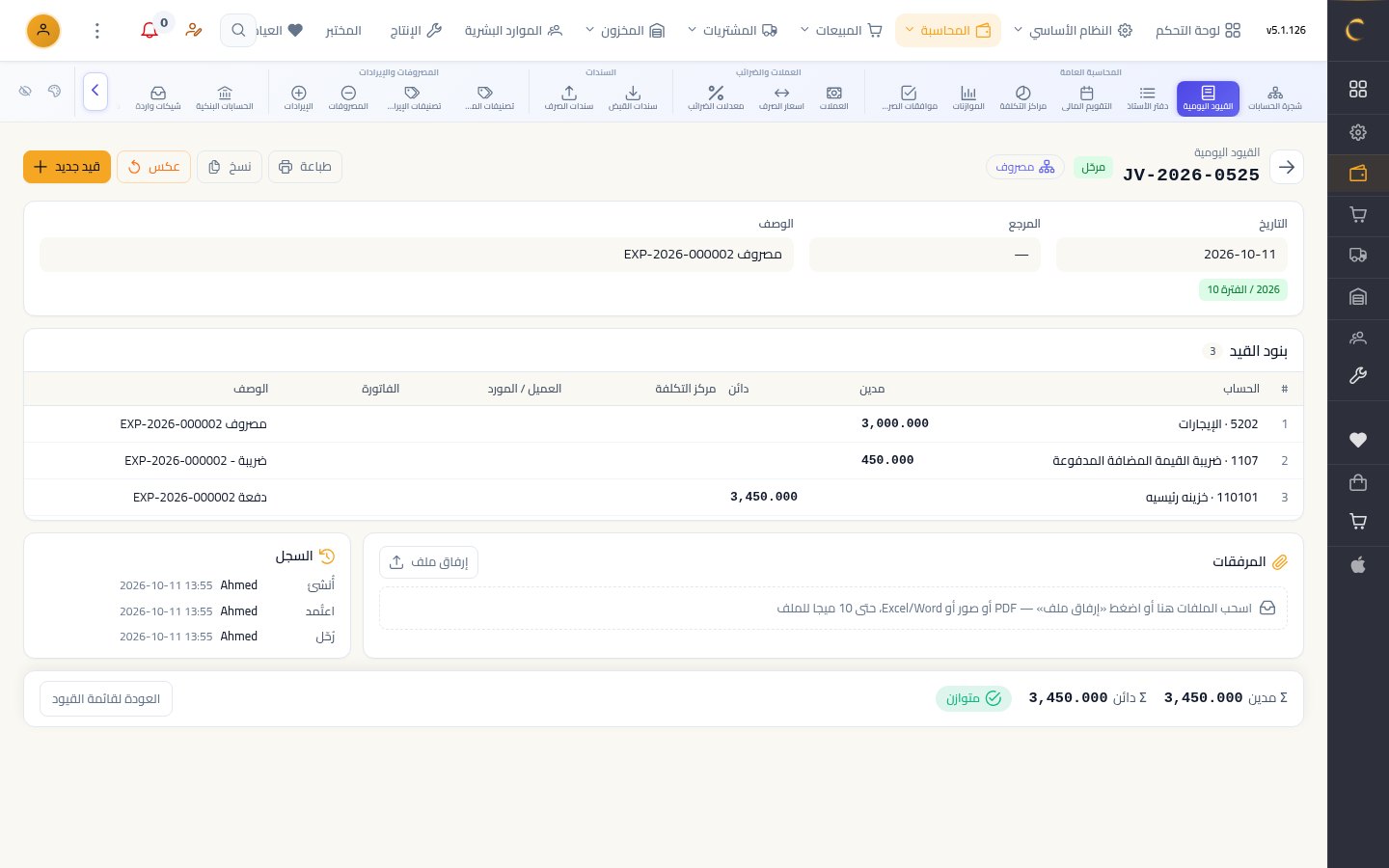The height and width of the screenshot is (868, 1389).
Task: Expand the المحاسبة accounting menu
Action: [x=948, y=31]
